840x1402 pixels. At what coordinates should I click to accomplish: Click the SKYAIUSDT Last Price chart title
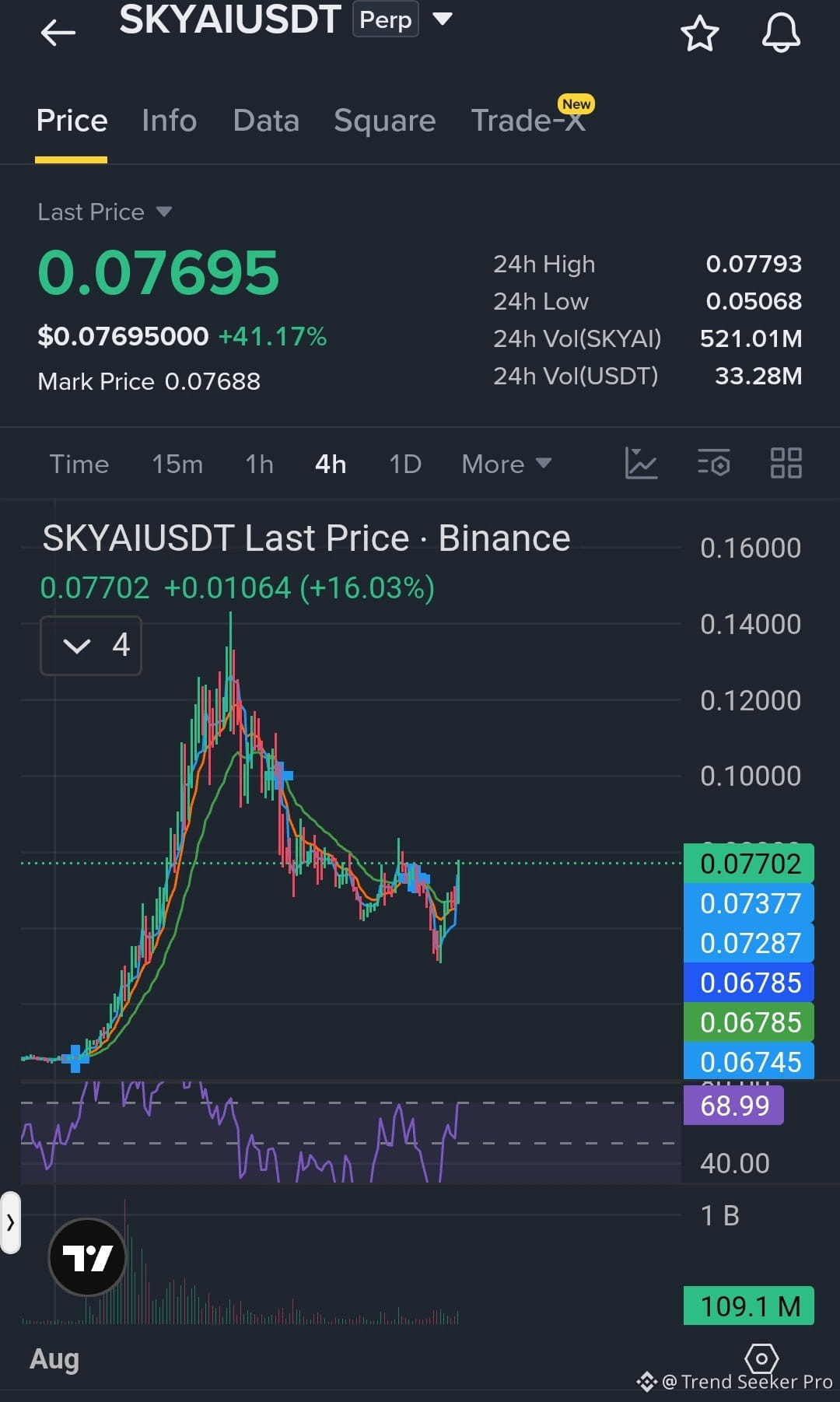pos(306,538)
